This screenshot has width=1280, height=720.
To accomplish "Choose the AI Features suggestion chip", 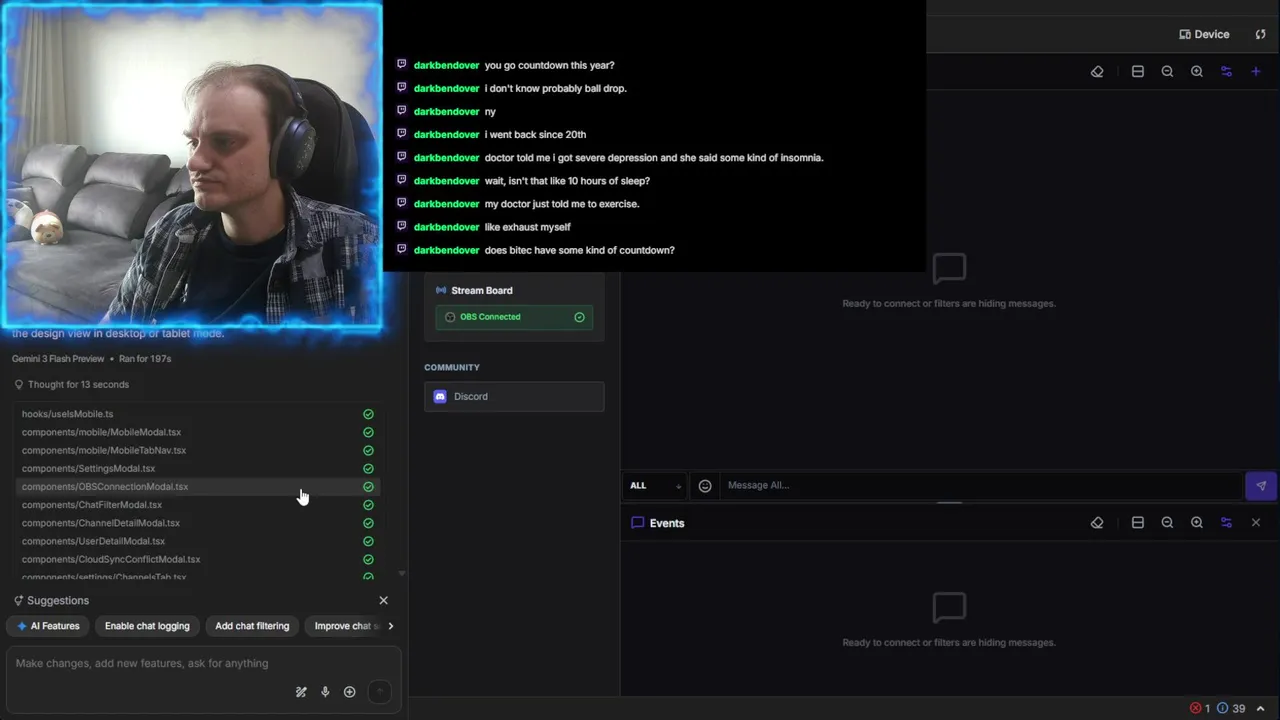I will pos(48,626).
